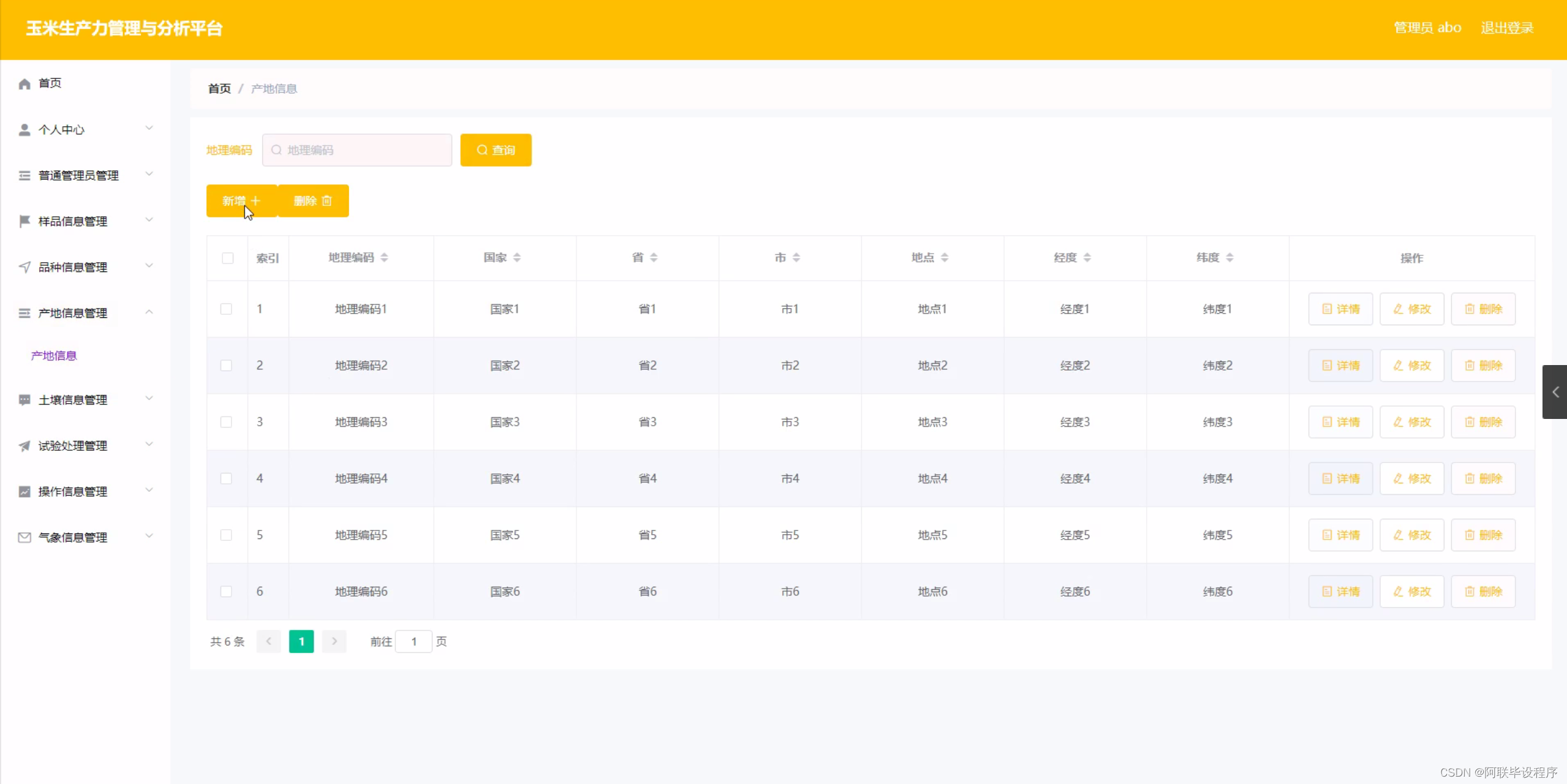Open the right edge collapse arrow panel

[x=1555, y=392]
